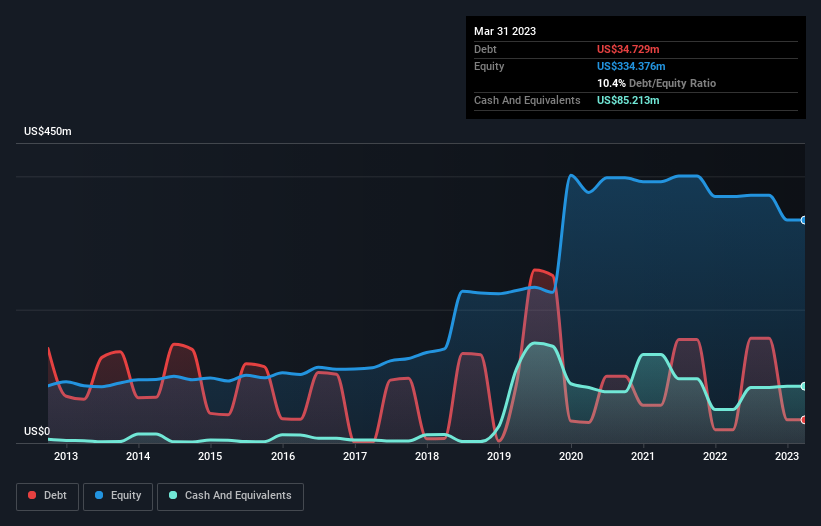
Task: Click the 2020 x-axis label
Action: pos(571,456)
